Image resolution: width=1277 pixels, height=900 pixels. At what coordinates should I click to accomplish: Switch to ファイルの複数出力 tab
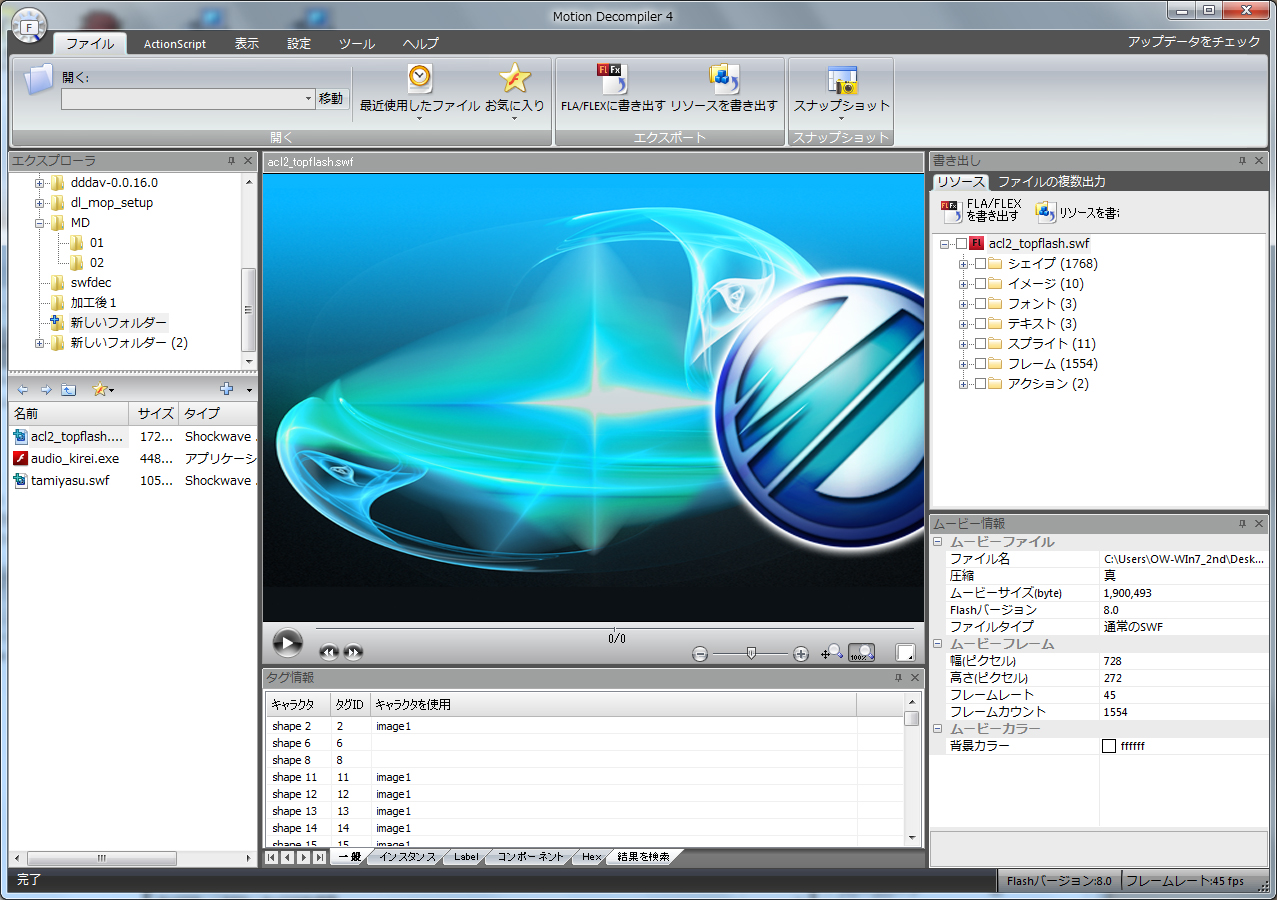1052,182
